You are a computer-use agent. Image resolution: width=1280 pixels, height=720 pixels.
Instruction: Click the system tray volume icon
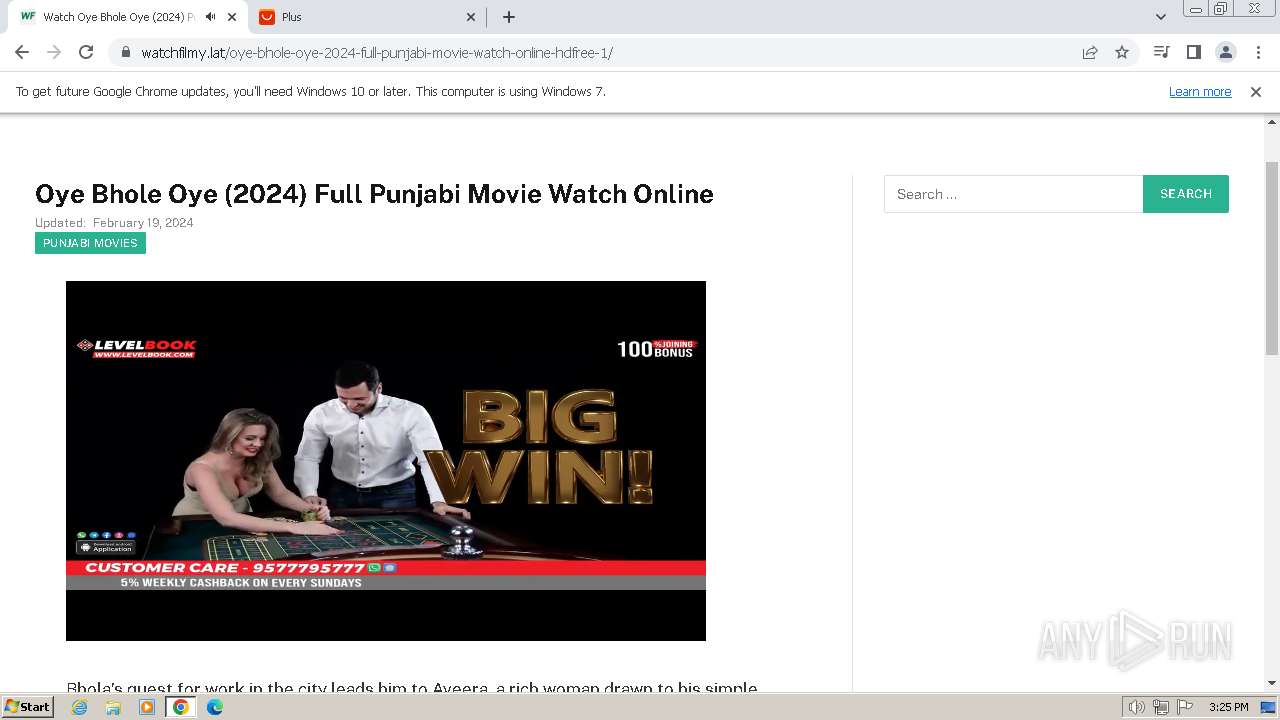point(1137,707)
